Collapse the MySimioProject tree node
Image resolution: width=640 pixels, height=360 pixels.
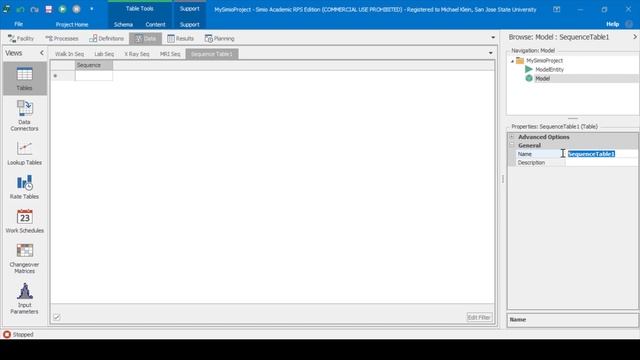pos(512,61)
